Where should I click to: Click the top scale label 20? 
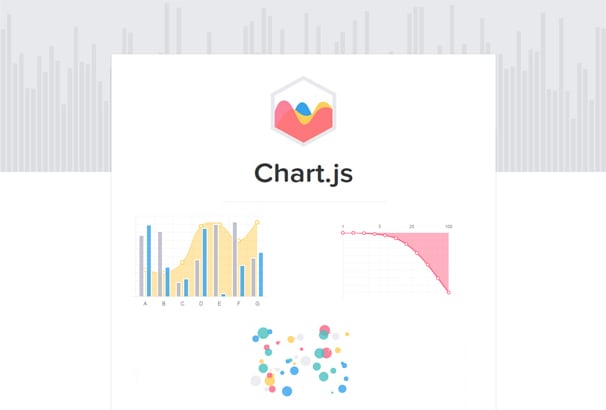[x=412, y=226]
